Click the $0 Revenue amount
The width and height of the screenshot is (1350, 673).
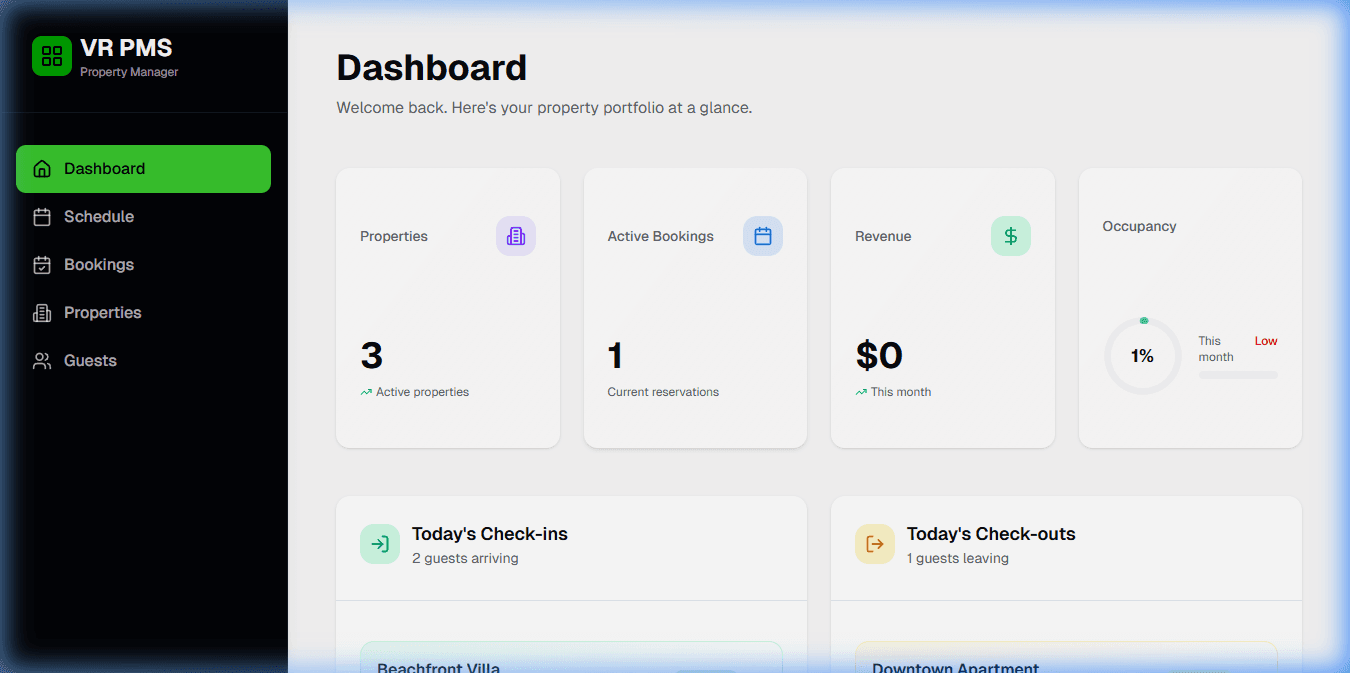[x=879, y=356]
